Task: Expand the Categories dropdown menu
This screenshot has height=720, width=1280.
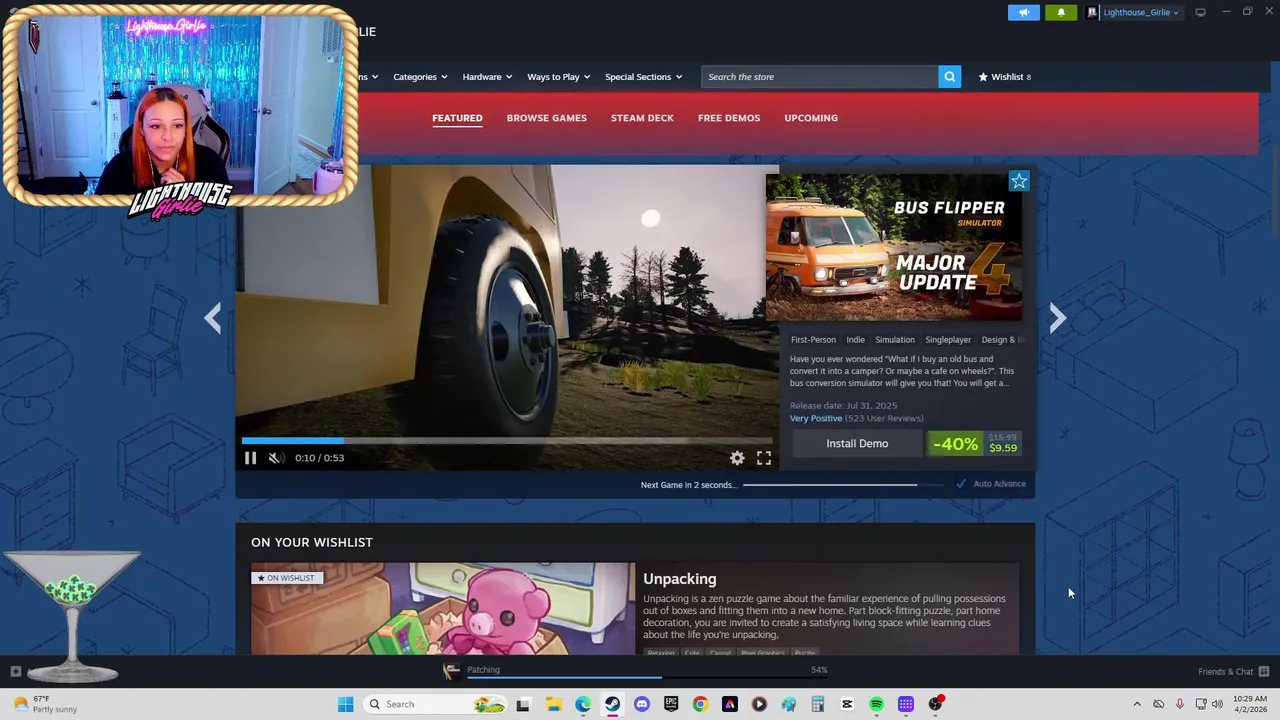Action: tap(420, 77)
